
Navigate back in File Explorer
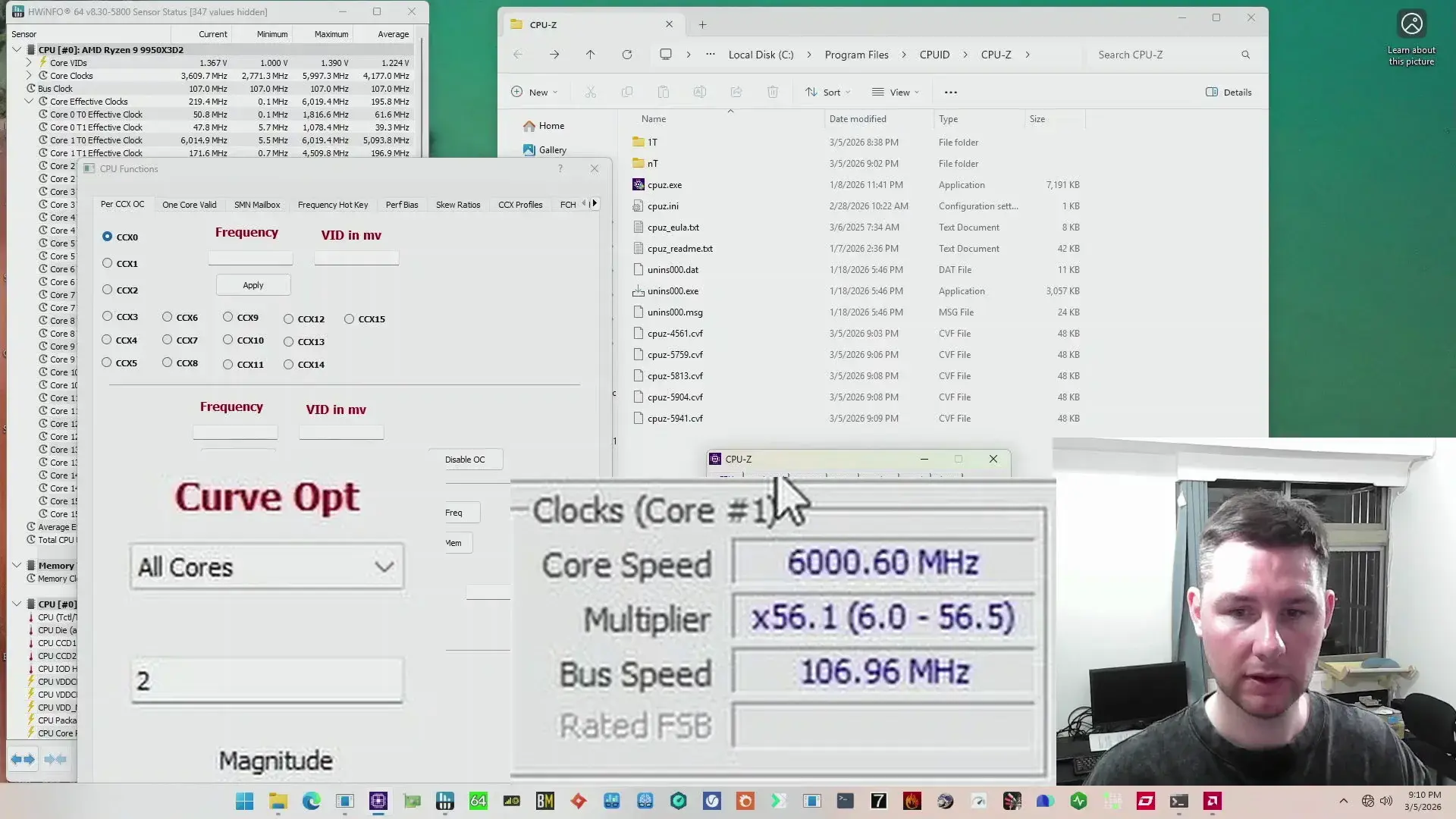tap(518, 55)
